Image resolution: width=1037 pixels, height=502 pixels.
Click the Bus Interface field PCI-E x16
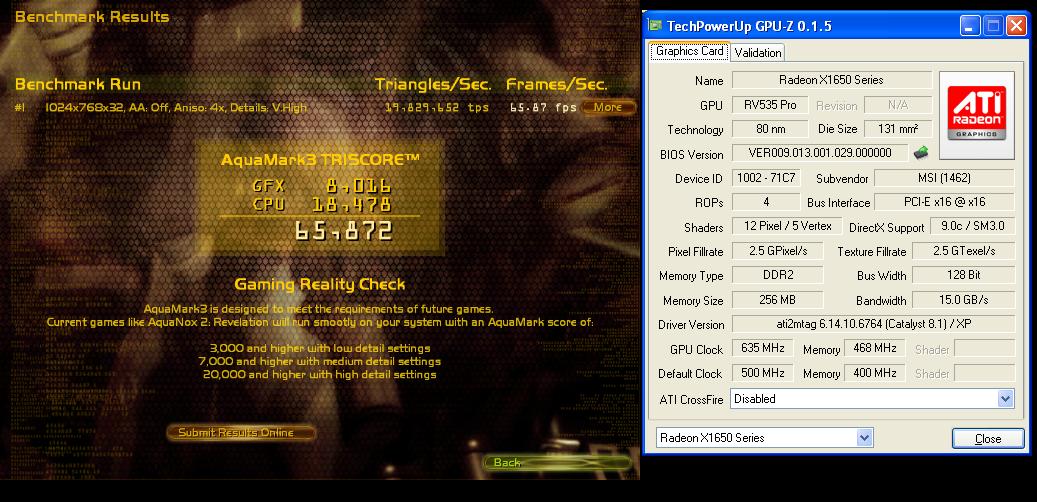(944, 202)
